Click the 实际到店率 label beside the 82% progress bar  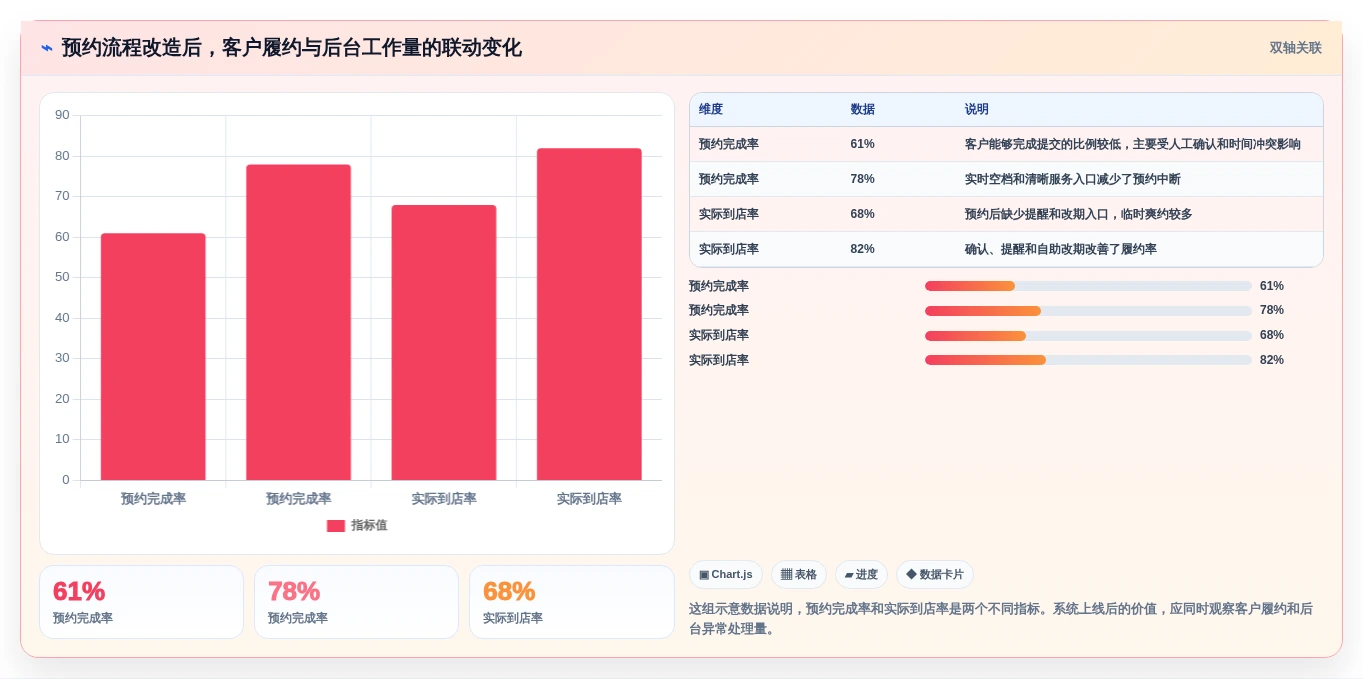[x=719, y=360]
